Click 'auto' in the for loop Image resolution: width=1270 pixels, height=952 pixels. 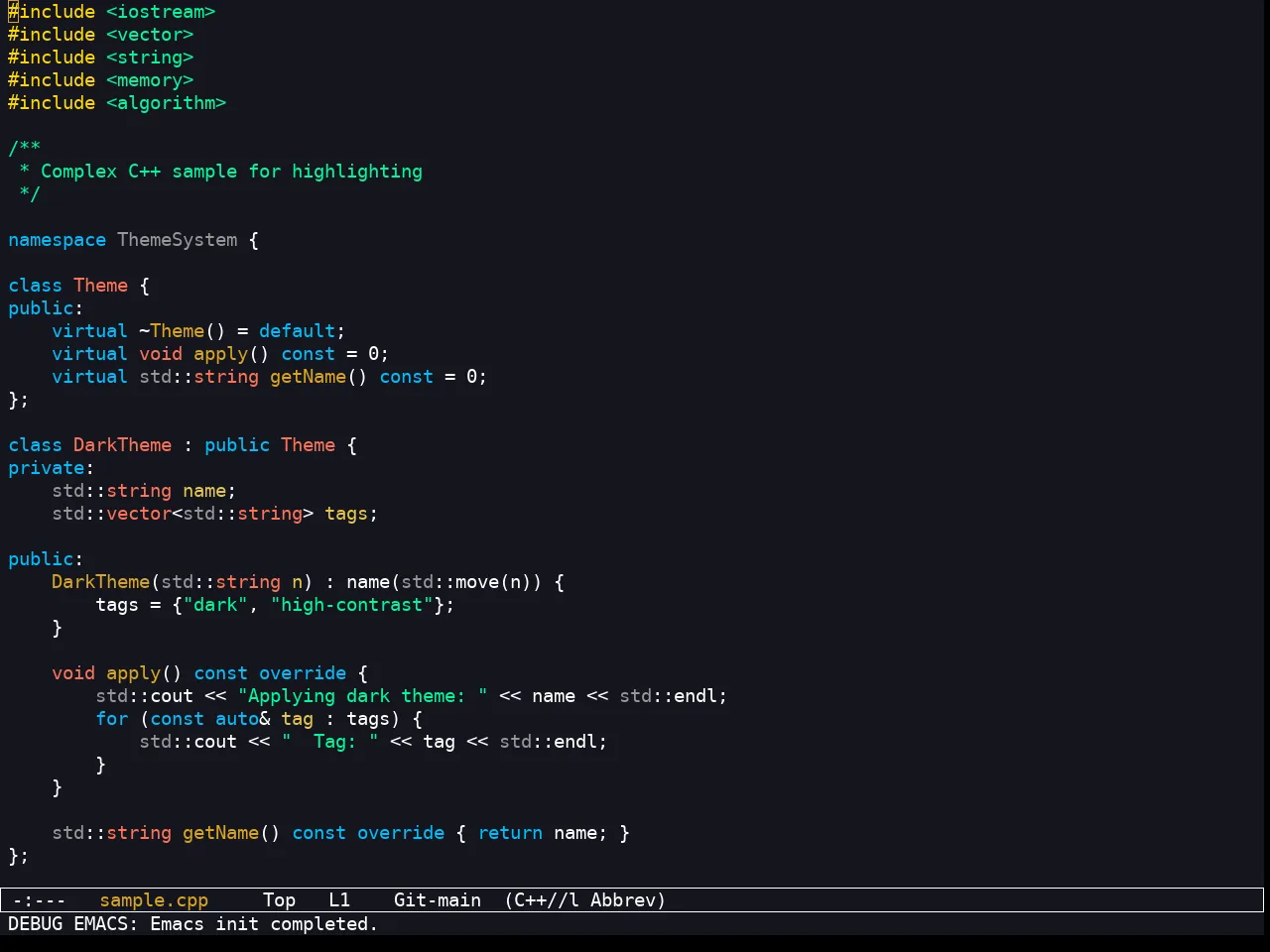[x=237, y=719]
